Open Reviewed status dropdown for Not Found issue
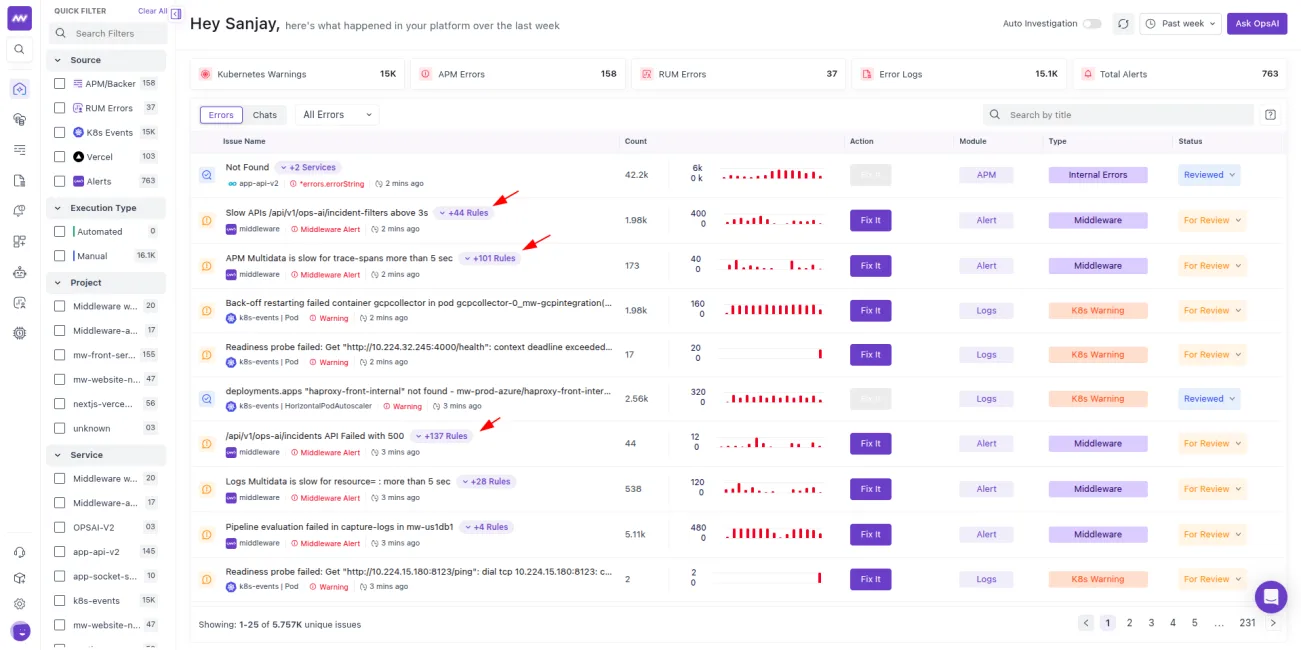The image size is (1301, 650). click(1209, 175)
